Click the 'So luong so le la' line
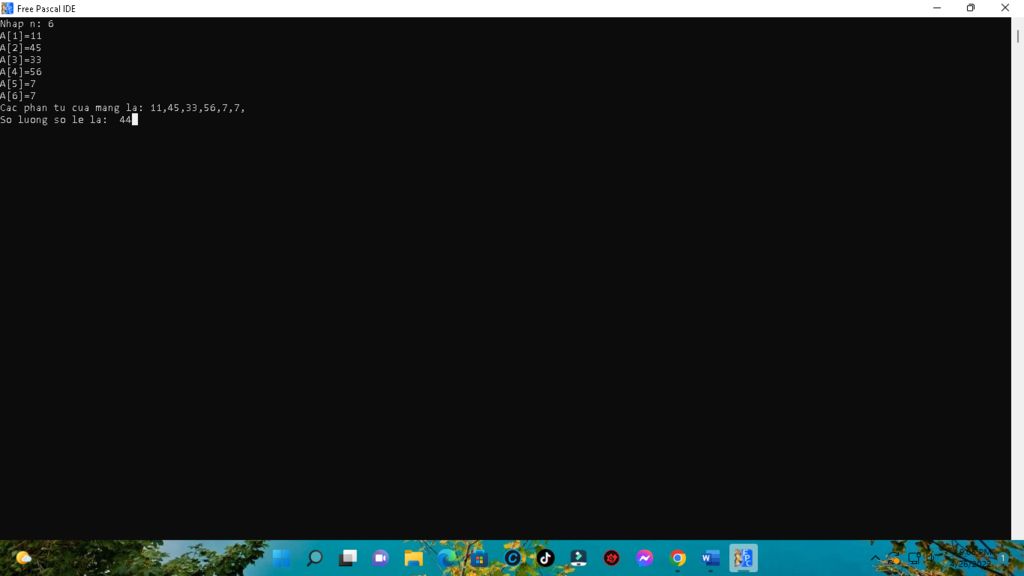This screenshot has height=576, width=1024. click(66, 120)
